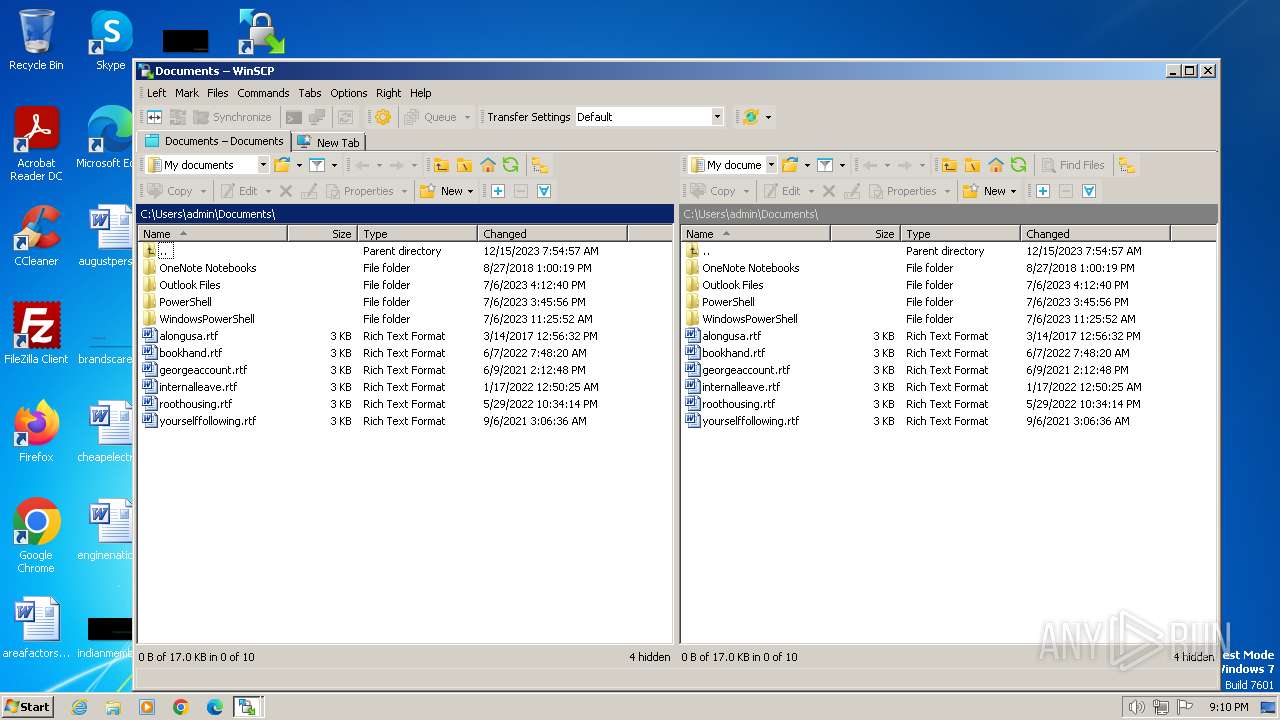Expand My documents drive dropdown in left panel
The image size is (1280, 720).
[263, 165]
